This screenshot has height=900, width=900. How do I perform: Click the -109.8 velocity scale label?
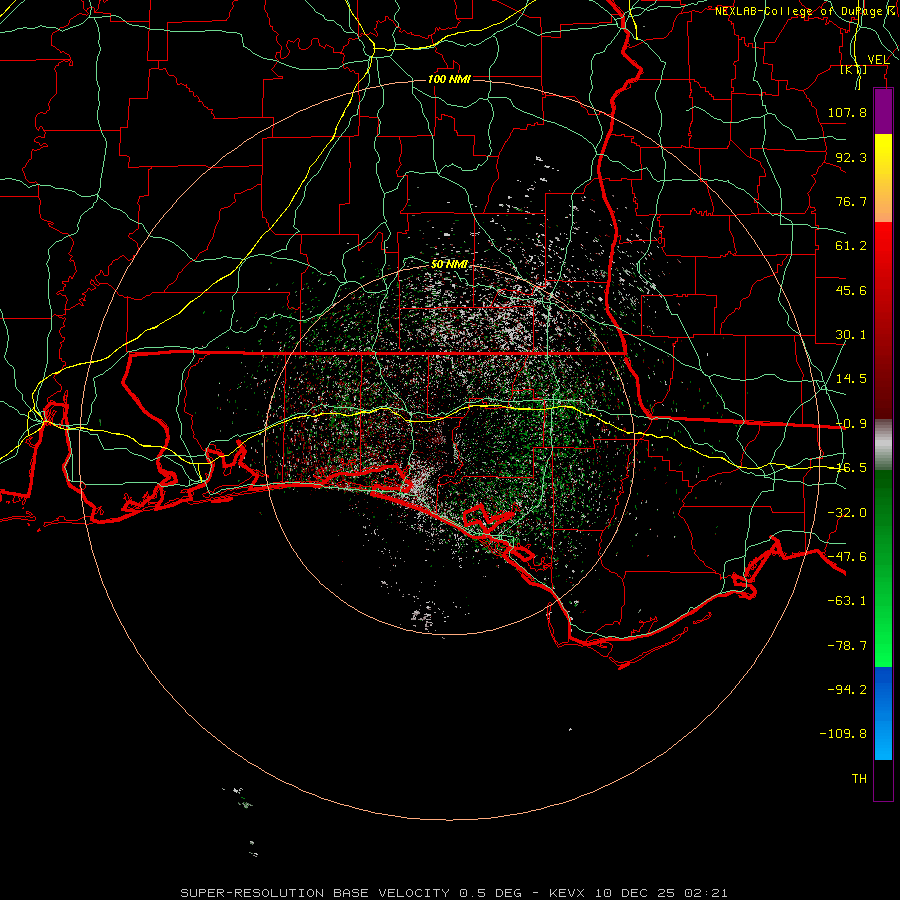point(843,734)
